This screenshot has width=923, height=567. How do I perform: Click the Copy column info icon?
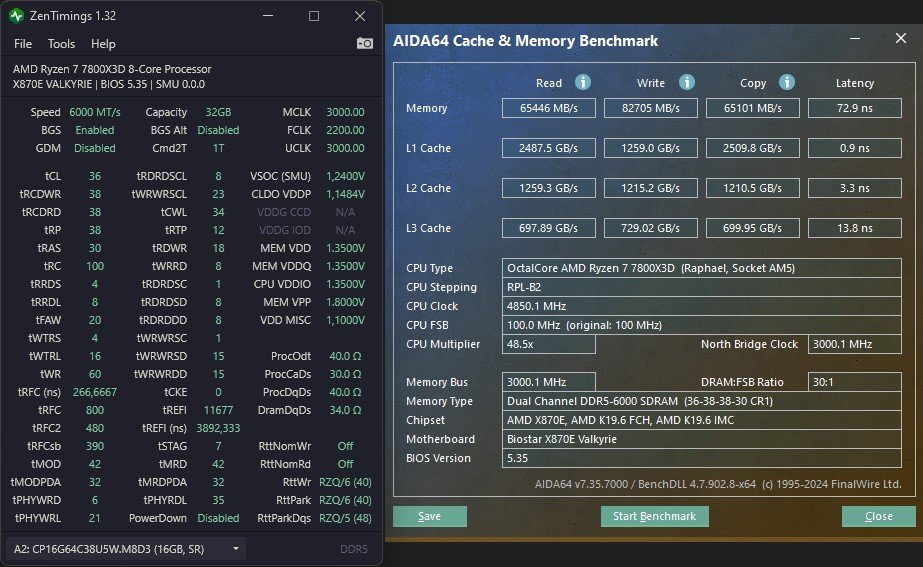786,83
